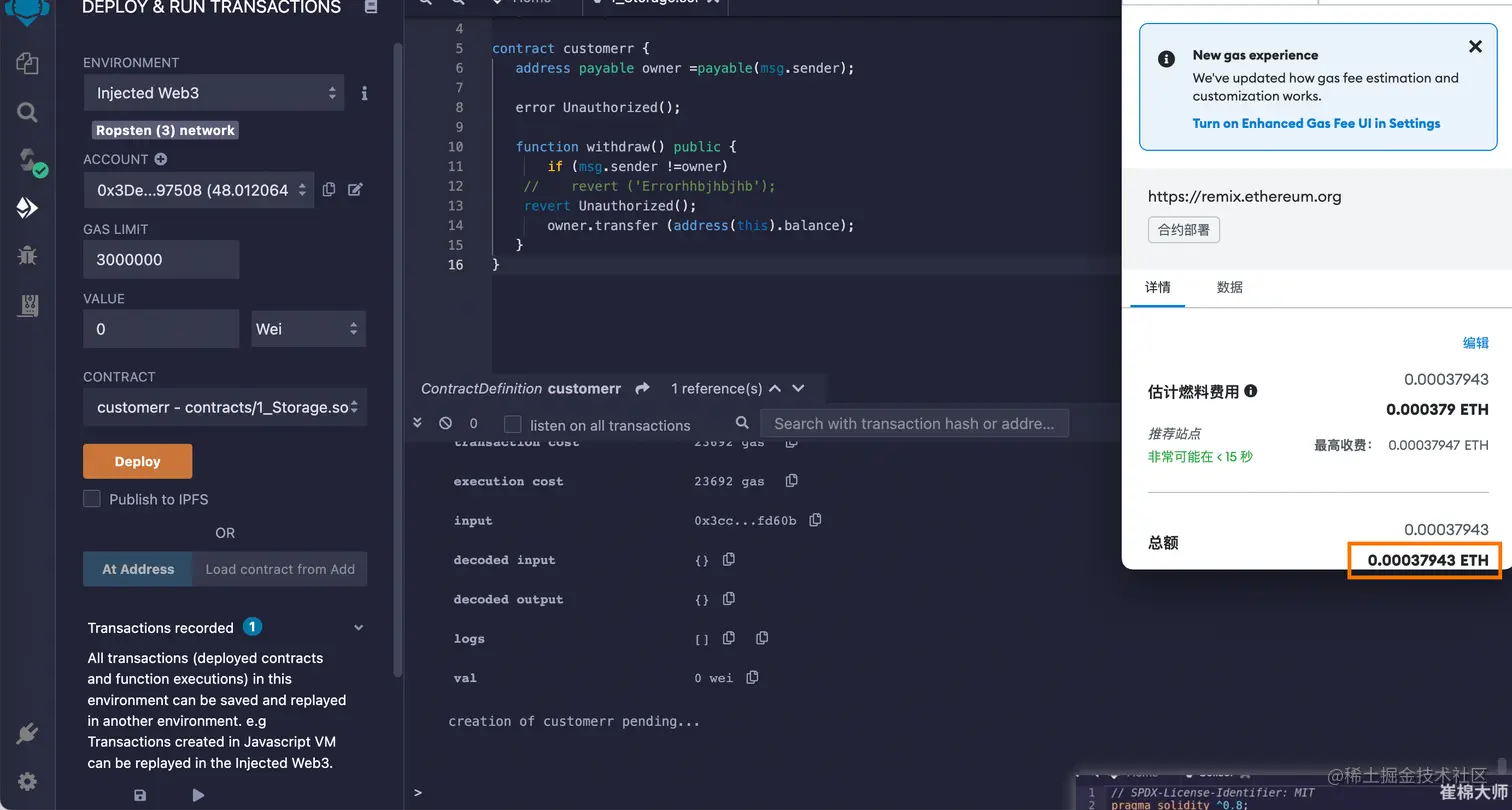Viewport: 1512px width, 810px height.
Task: Click the Search with transaction hash field
Action: [x=914, y=423]
